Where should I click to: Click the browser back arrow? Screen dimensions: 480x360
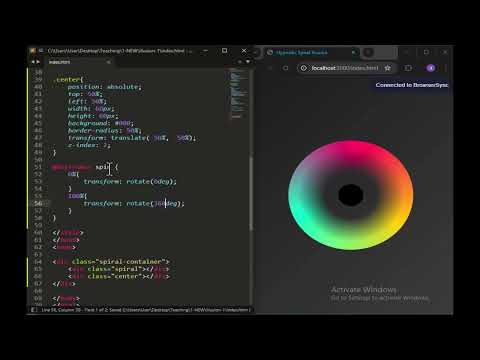point(269,68)
